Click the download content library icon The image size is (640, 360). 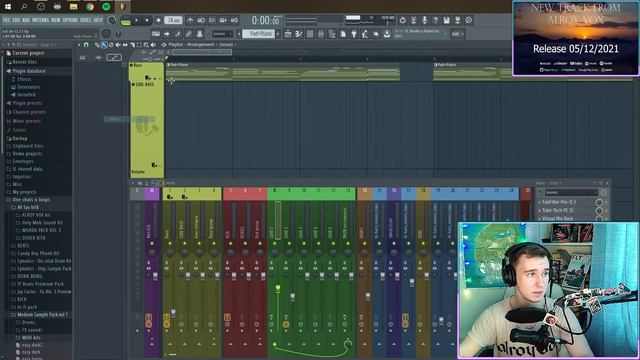click(x=387, y=34)
